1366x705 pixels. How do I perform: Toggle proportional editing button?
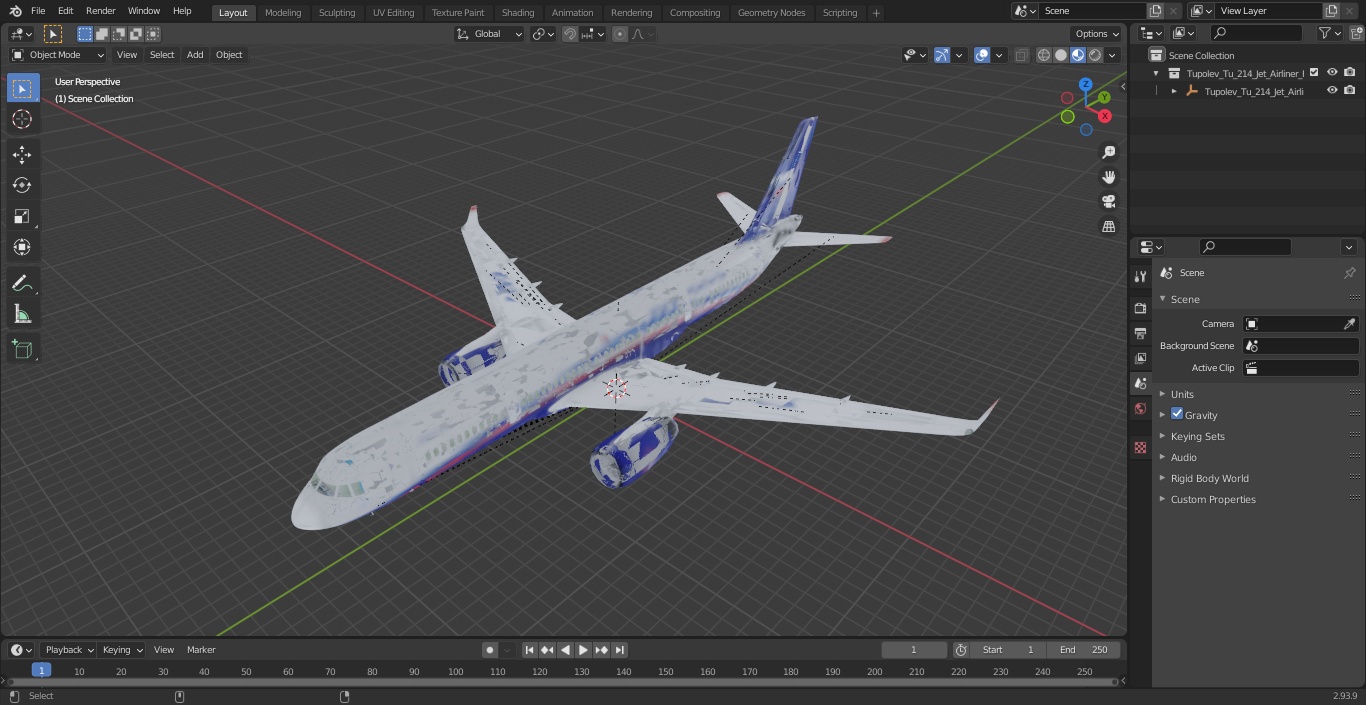pyautogui.click(x=620, y=34)
